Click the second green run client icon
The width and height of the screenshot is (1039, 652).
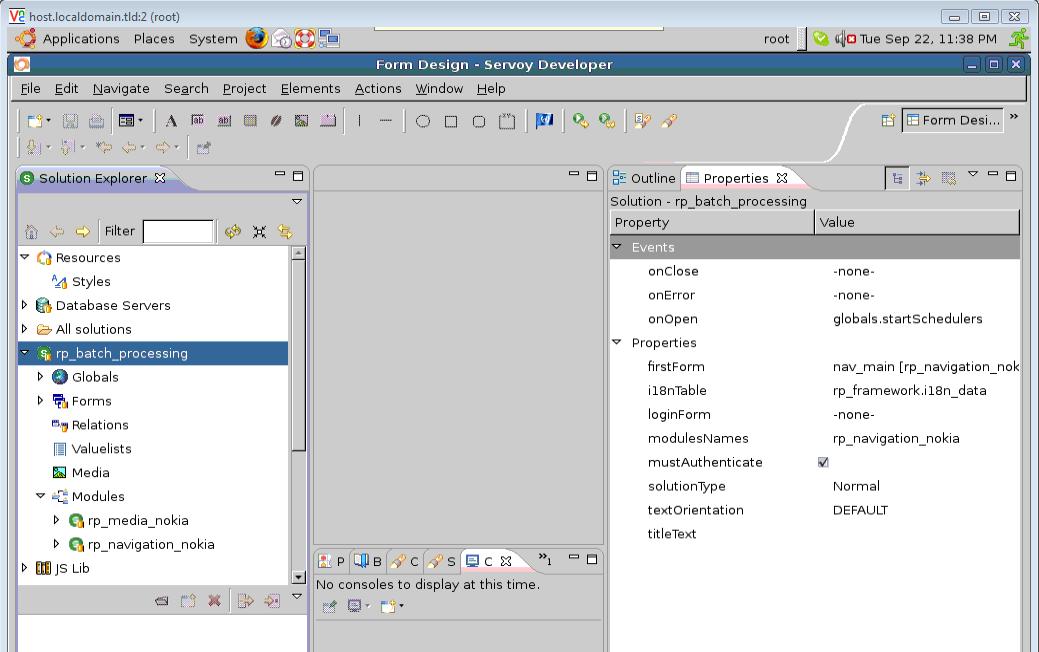click(x=607, y=121)
